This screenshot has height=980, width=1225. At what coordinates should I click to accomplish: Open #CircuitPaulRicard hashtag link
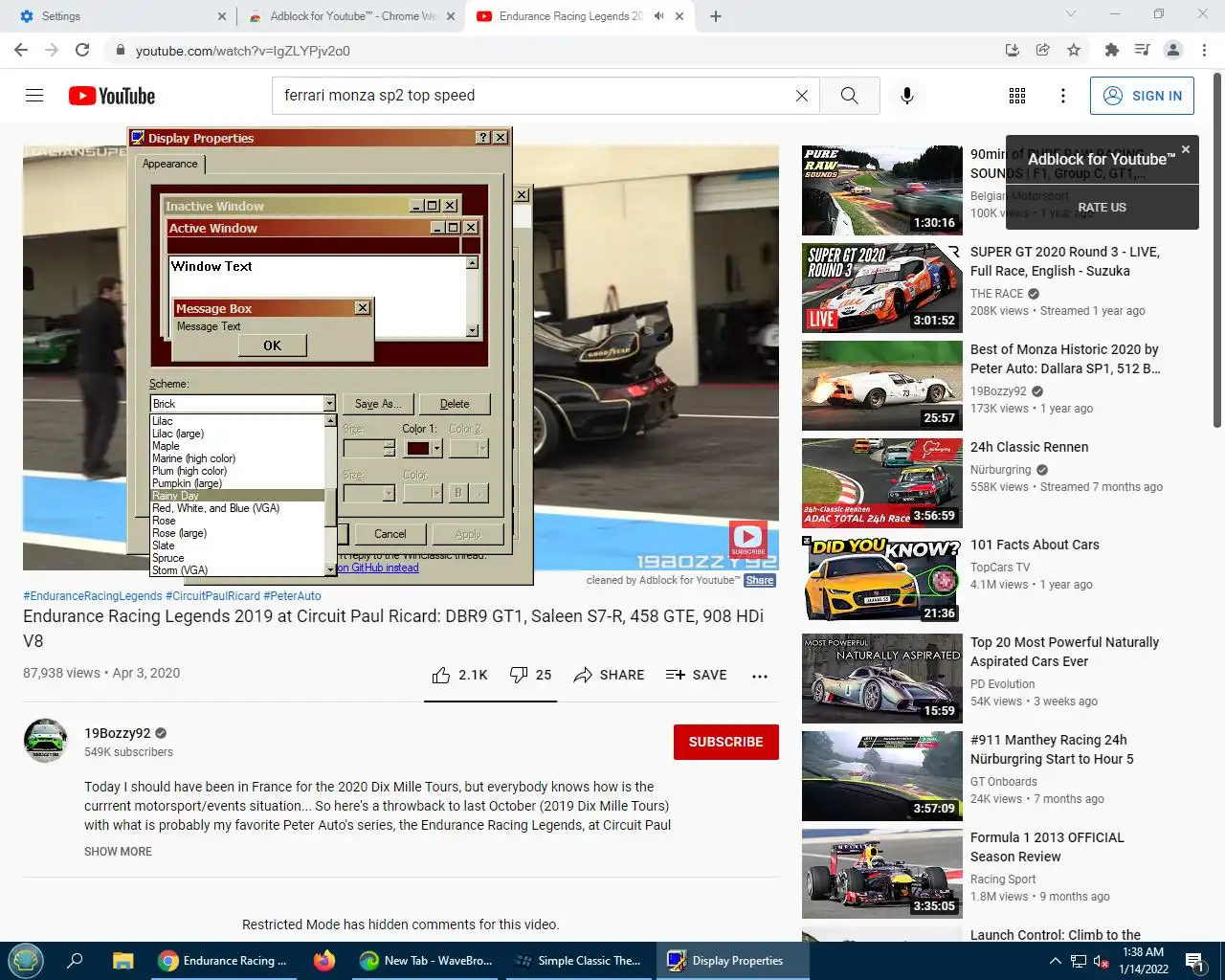(212, 595)
